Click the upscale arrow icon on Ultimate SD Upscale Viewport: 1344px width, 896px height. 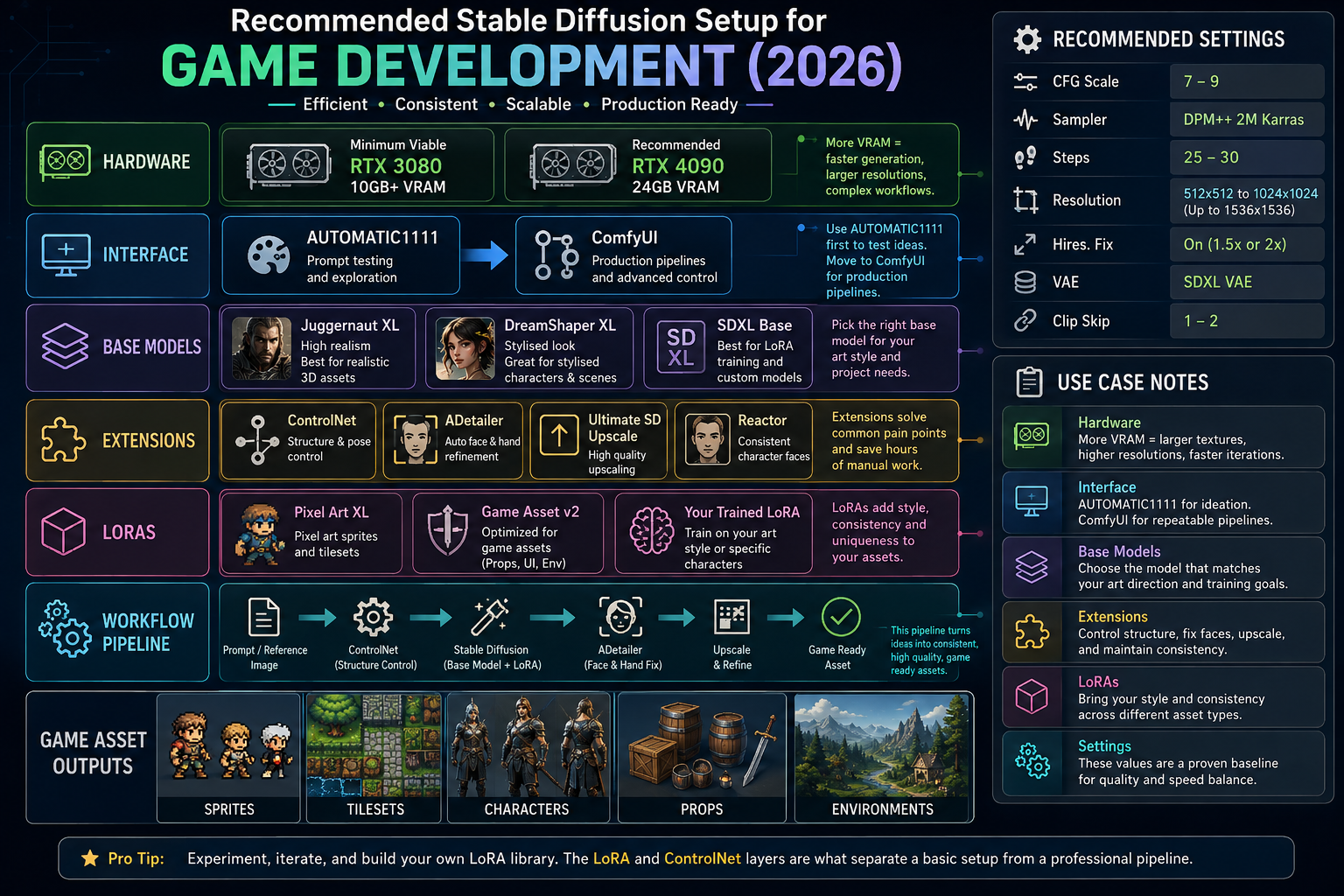point(559,436)
